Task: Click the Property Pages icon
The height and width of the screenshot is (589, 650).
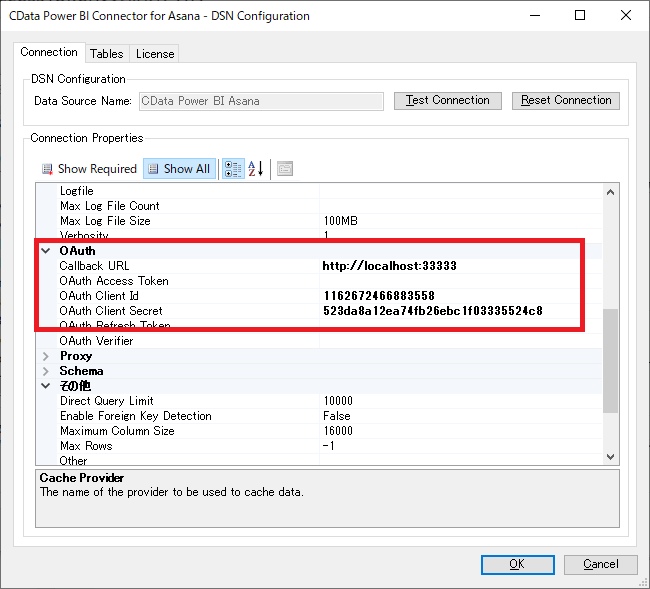Action: click(285, 169)
